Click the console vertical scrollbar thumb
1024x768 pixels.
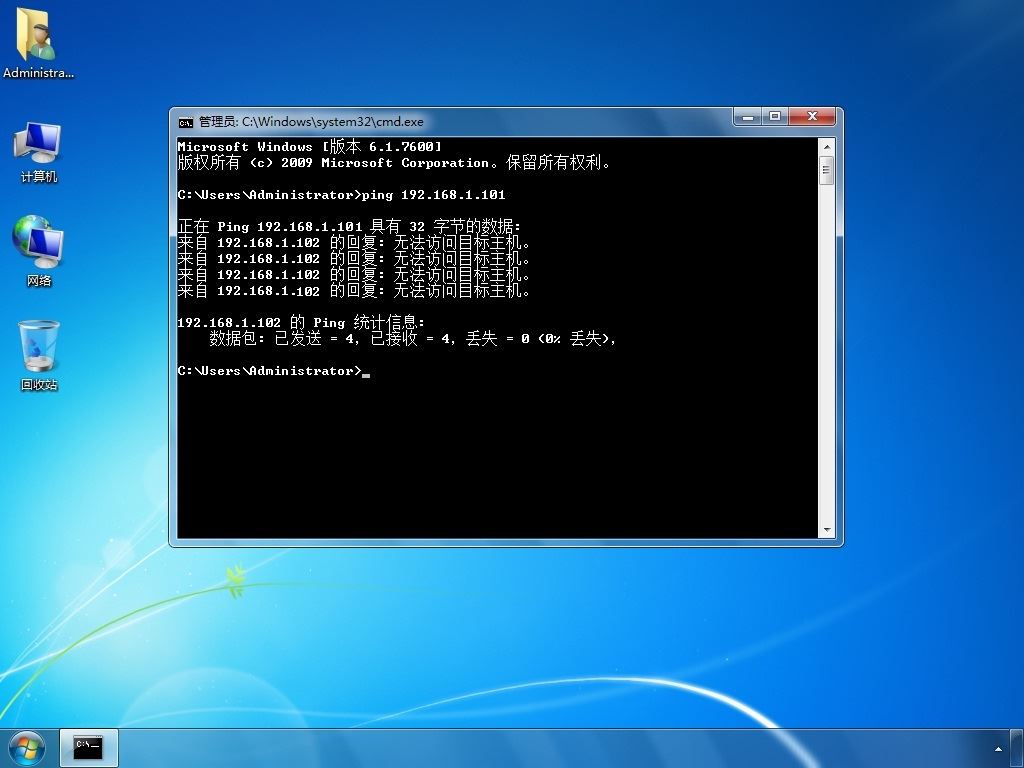pyautogui.click(x=826, y=170)
